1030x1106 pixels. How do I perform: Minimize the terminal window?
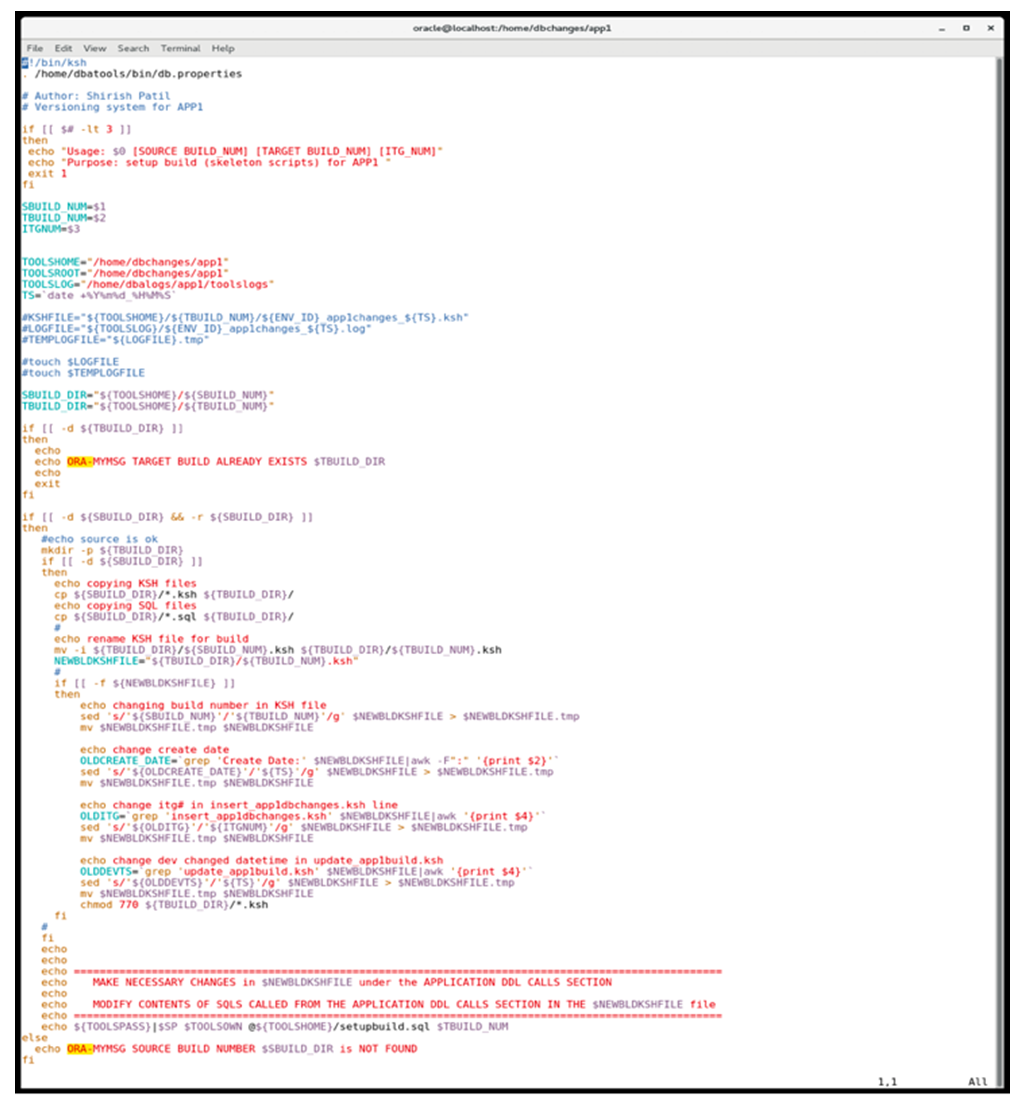point(942,28)
